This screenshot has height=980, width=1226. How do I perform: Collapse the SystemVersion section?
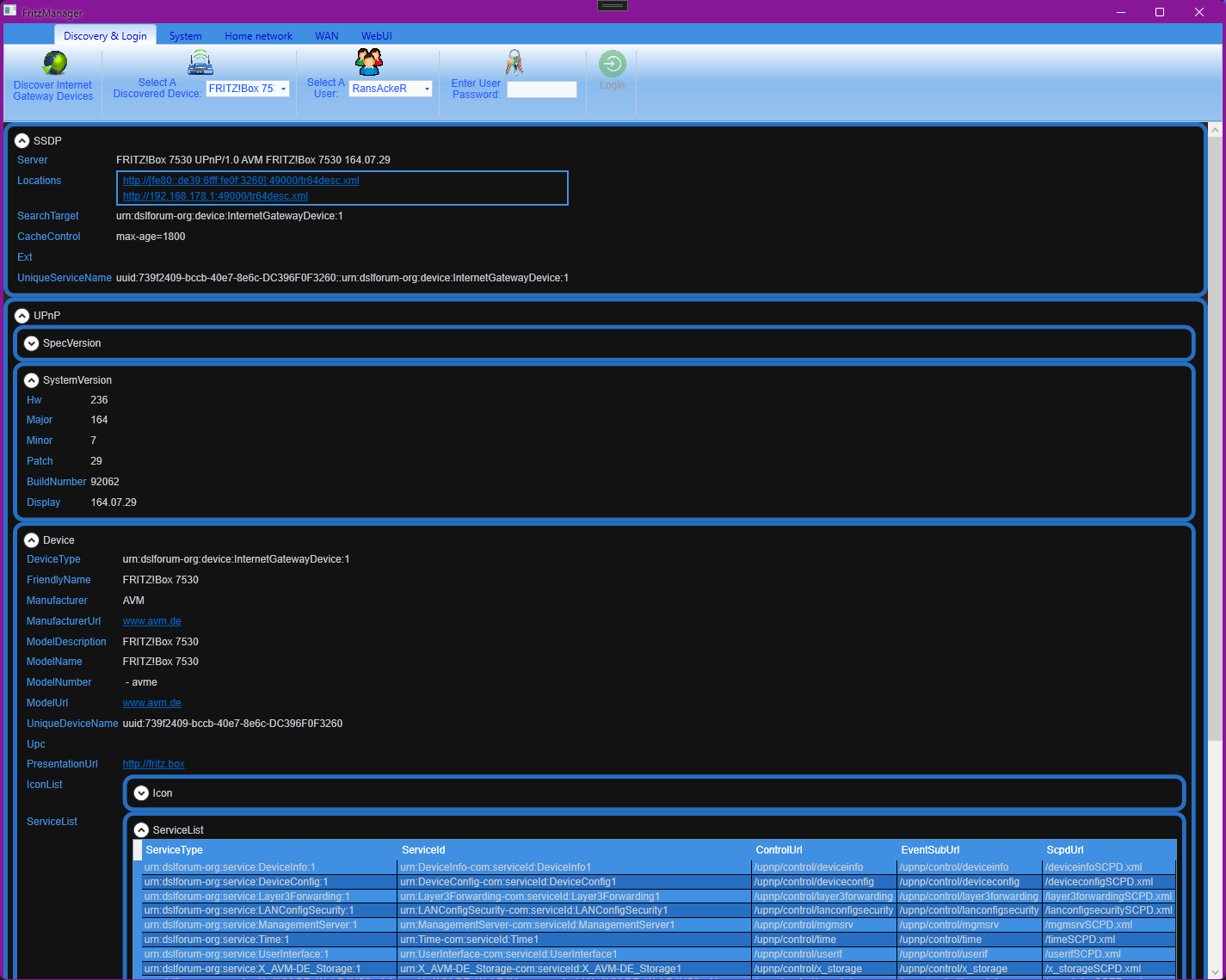pos(32,380)
